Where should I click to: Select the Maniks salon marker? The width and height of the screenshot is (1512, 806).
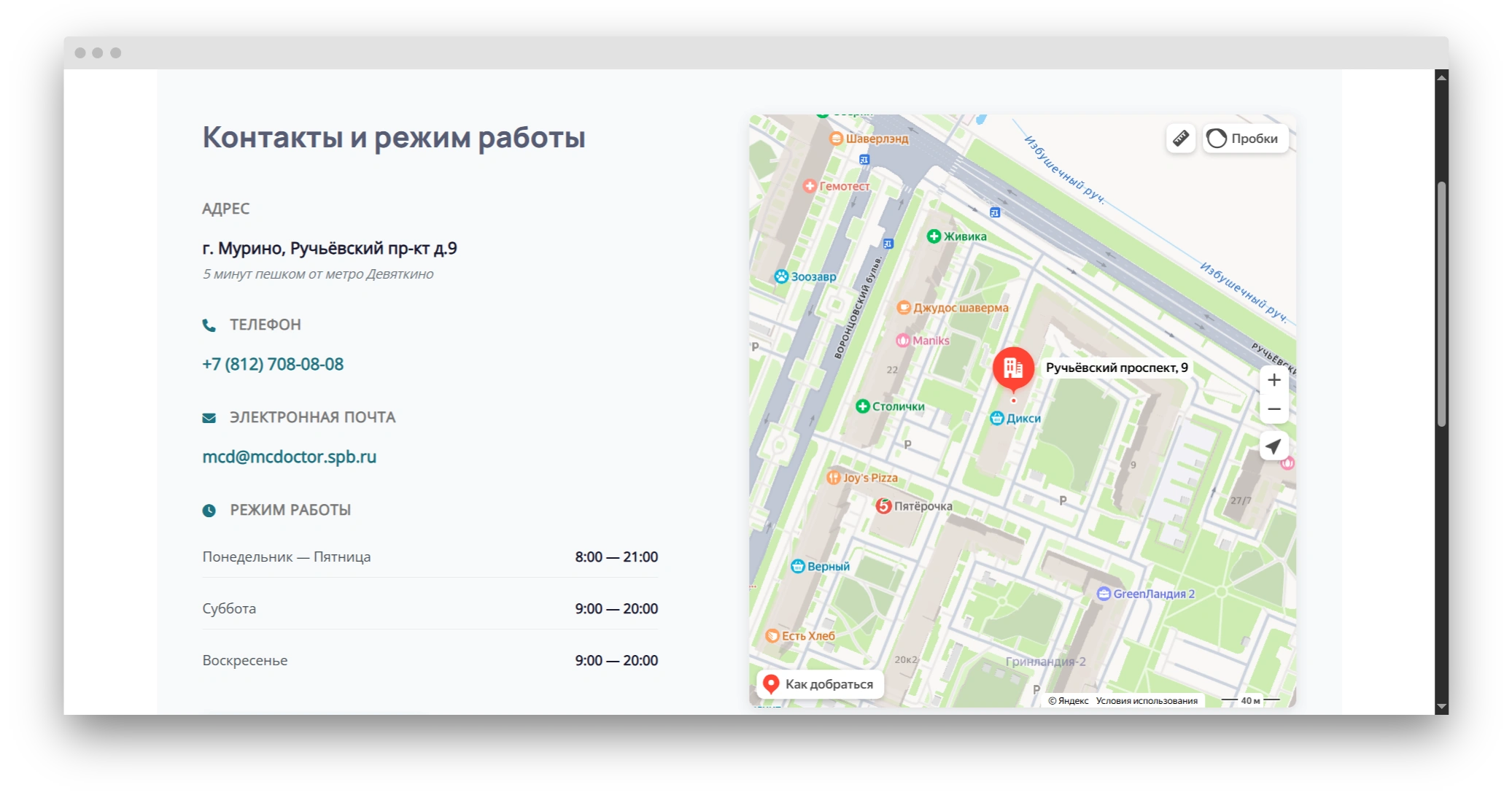(923, 341)
